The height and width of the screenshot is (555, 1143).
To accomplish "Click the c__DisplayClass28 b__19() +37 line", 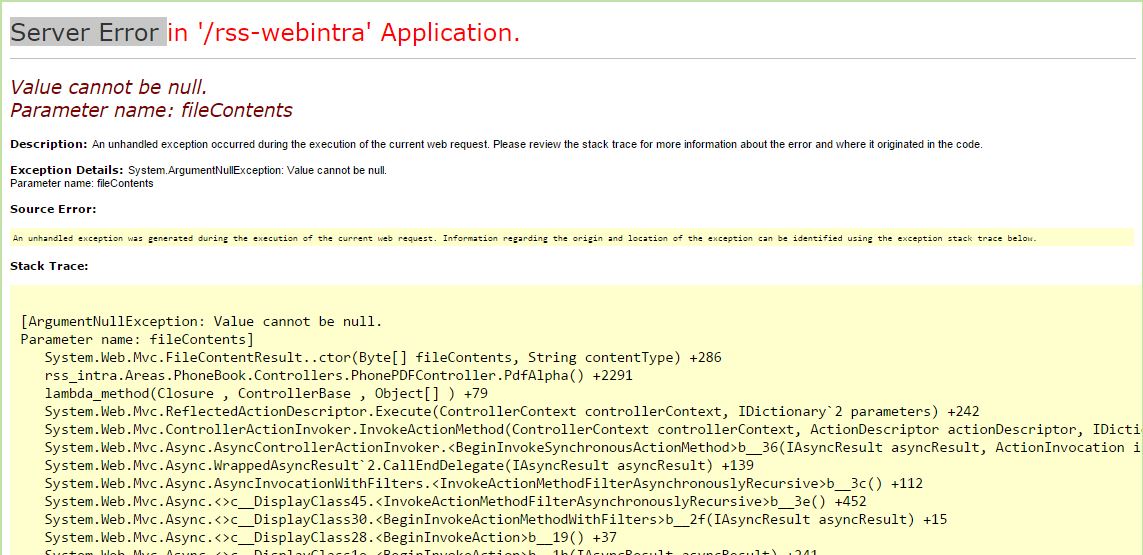I will coord(330,537).
